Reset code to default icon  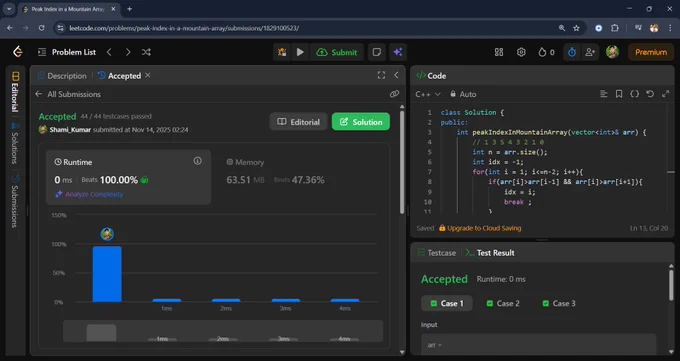[650, 94]
